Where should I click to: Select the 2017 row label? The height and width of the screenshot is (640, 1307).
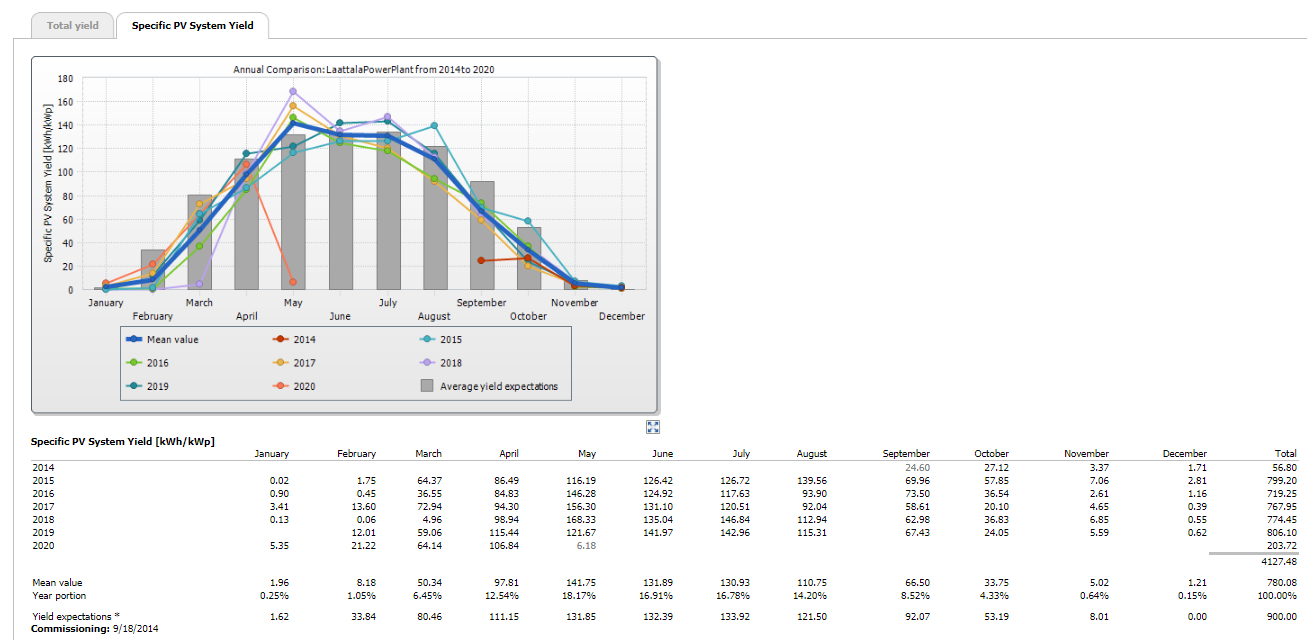pos(43,506)
